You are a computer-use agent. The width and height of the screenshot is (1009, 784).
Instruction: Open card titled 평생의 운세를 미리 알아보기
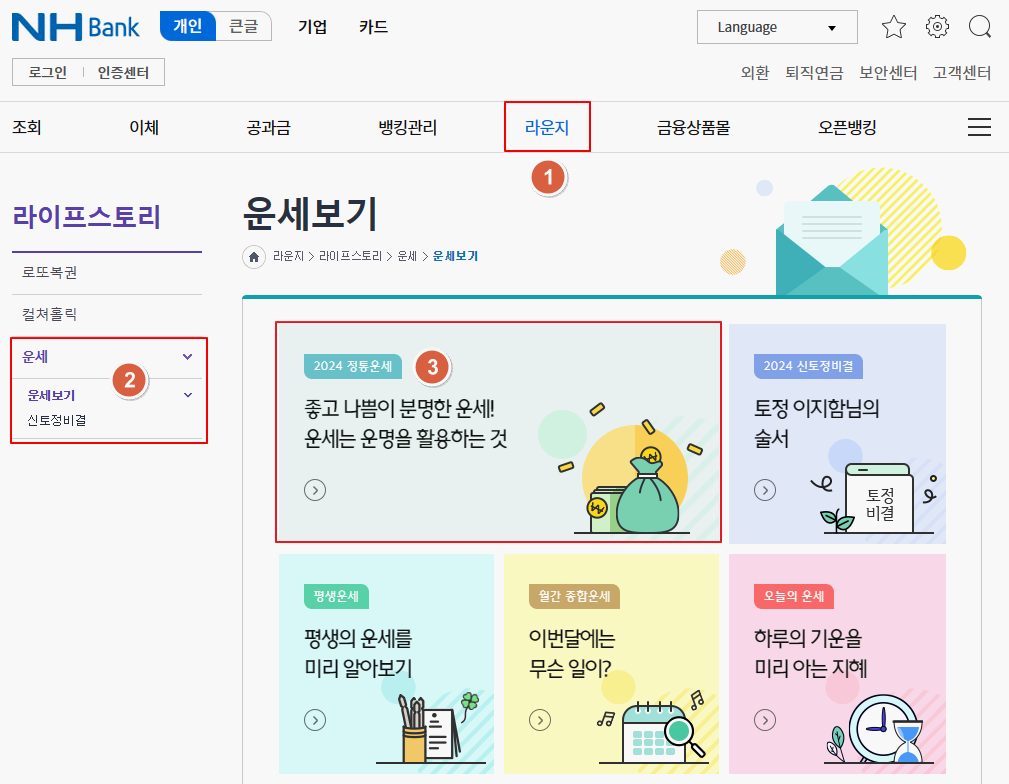[386, 664]
